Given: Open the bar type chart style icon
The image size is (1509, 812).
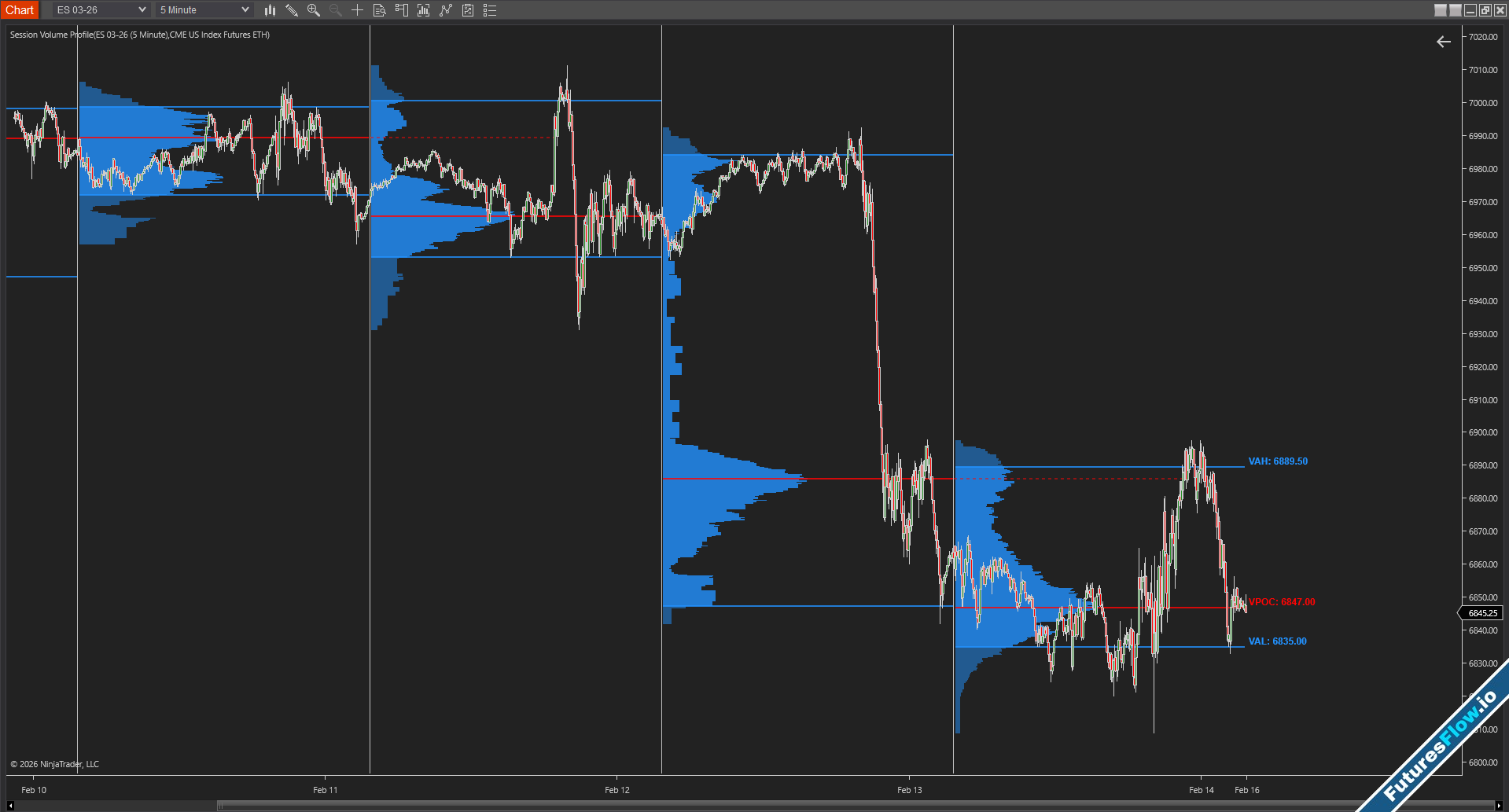Looking at the screenshot, I should pos(270,10).
